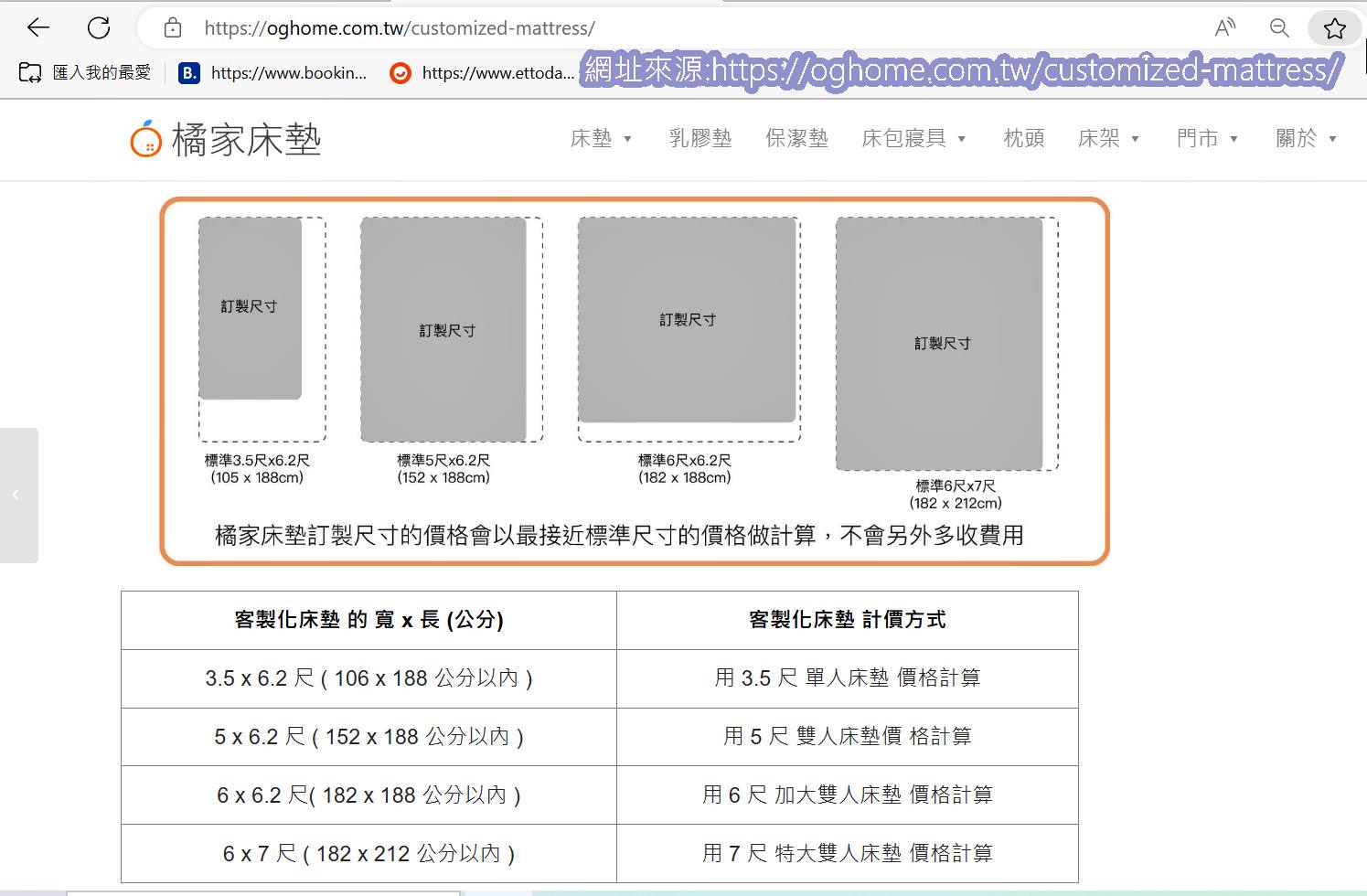Open 匯入我的最愛 favorites folder
Viewport: 1367px width, 896px height.
pos(85,73)
